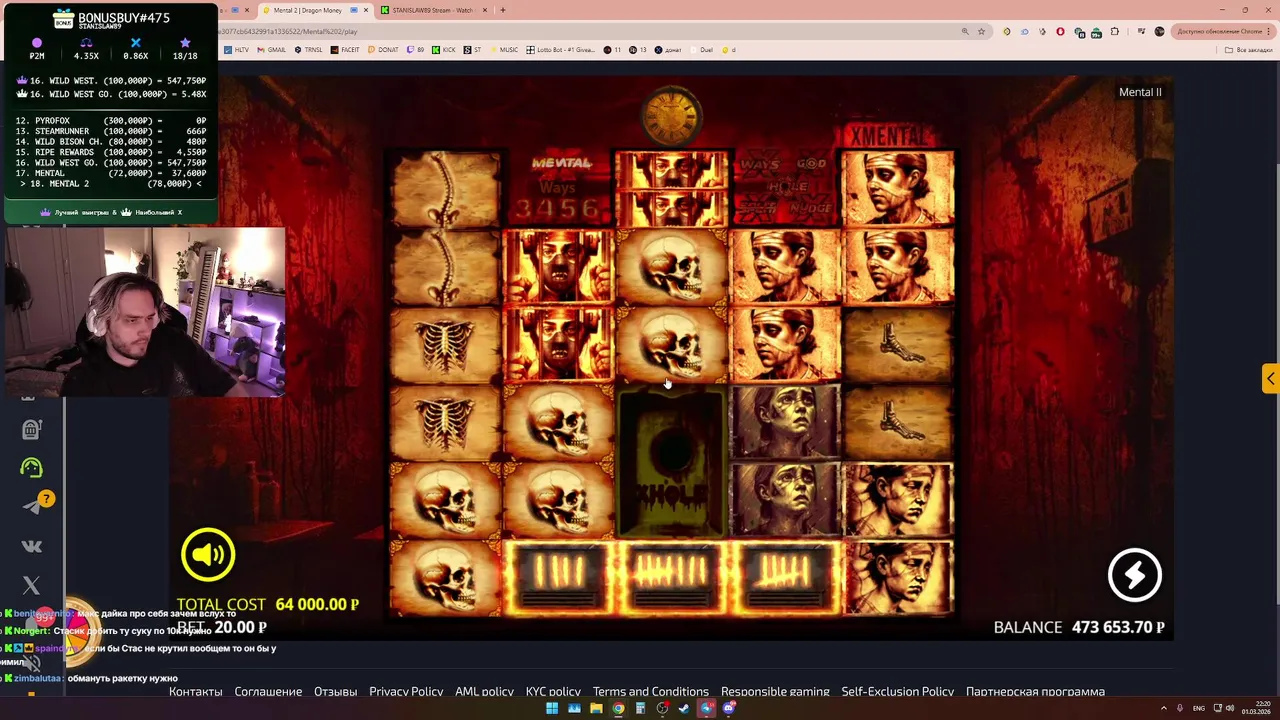The height and width of the screenshot is (720, 1280).
Task: Open File Explorer from taskbar
Action: click(x=596, y=708)
